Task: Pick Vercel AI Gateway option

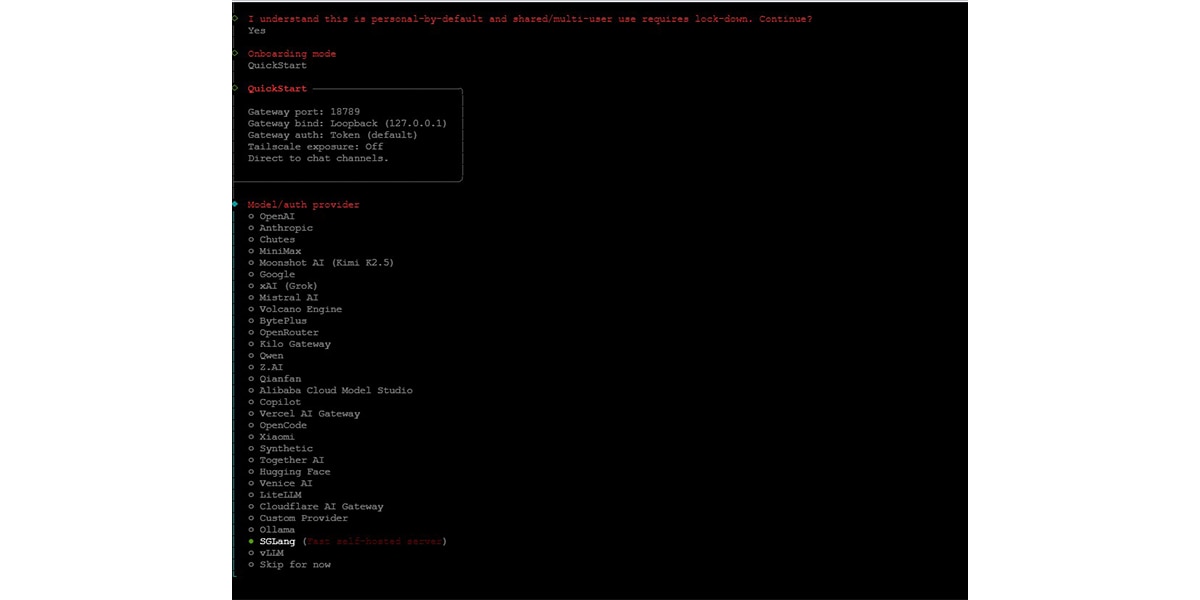Action: tap(309, 413)
